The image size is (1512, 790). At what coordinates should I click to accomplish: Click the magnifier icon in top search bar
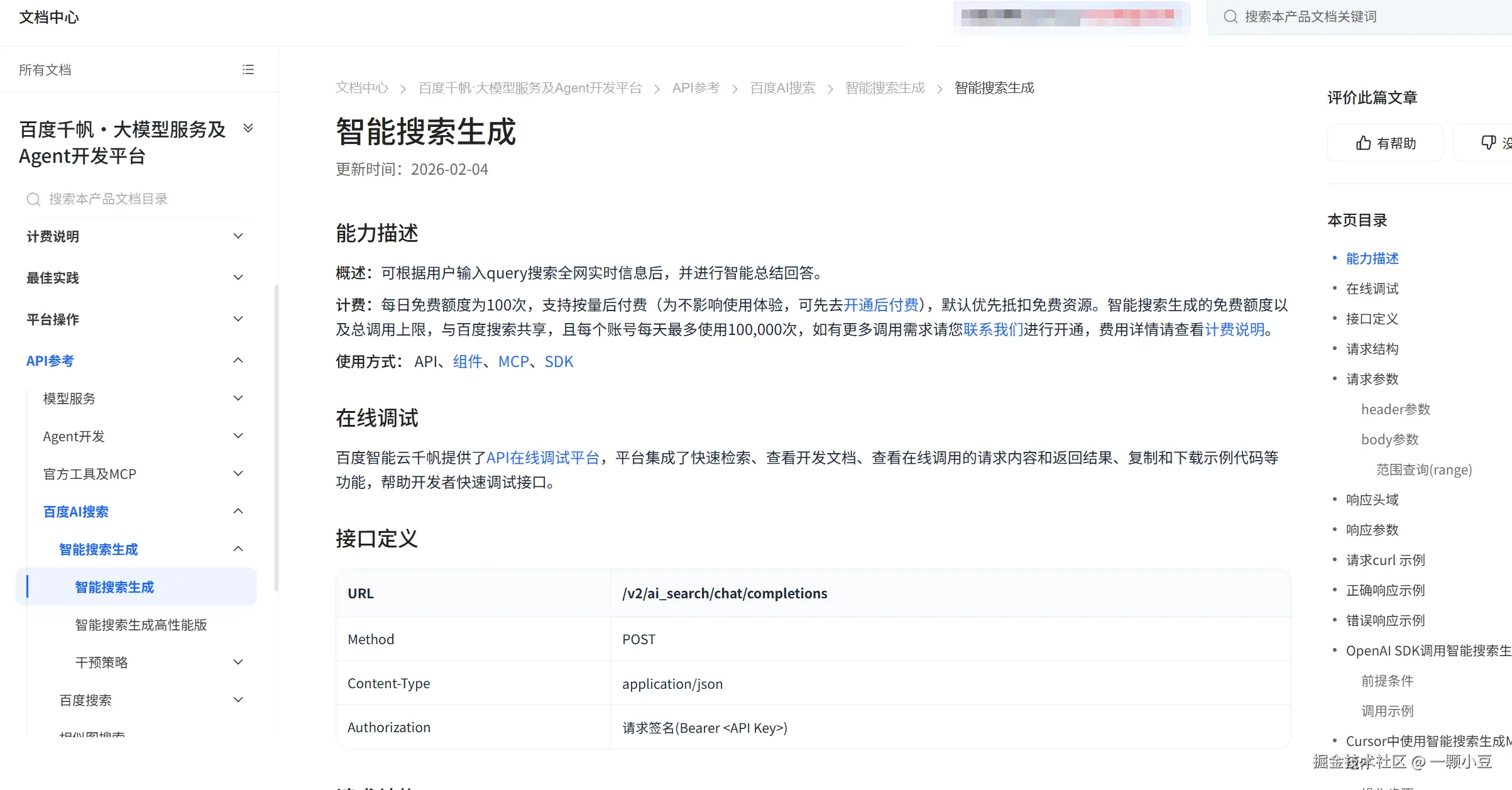click(x=1230, y=17)
